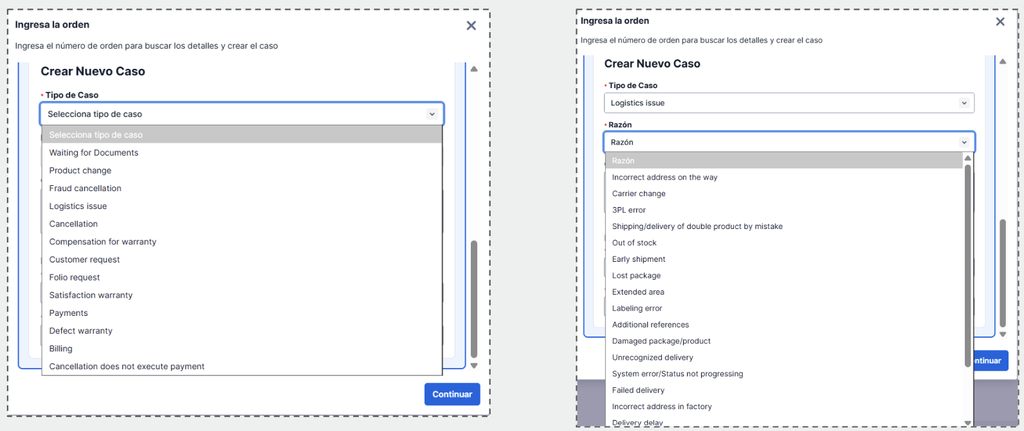Select Waiting for Documents case type
The width and height of the screenshot is (1024, 431).
point(94,153)
